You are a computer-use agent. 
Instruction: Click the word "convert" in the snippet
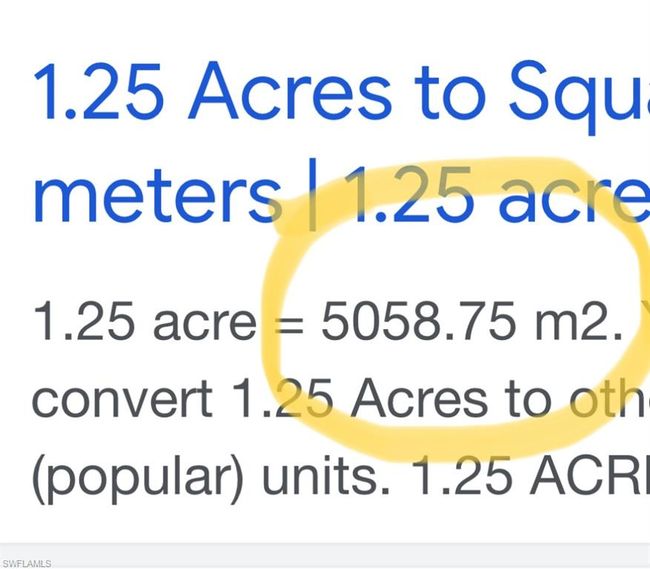[x=122, y=399]
